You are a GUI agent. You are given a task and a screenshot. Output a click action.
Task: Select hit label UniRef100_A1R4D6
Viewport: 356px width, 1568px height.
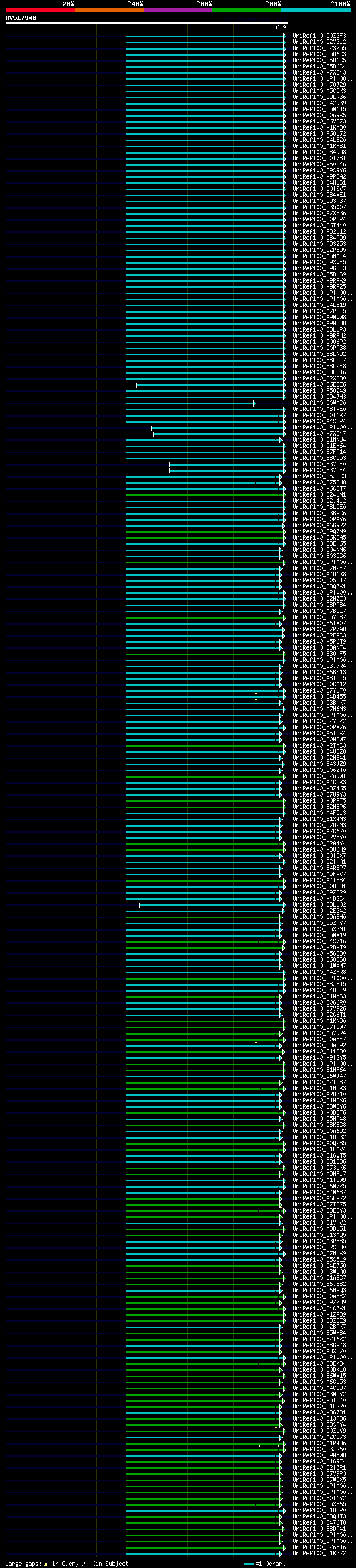tap(319, 1443)
